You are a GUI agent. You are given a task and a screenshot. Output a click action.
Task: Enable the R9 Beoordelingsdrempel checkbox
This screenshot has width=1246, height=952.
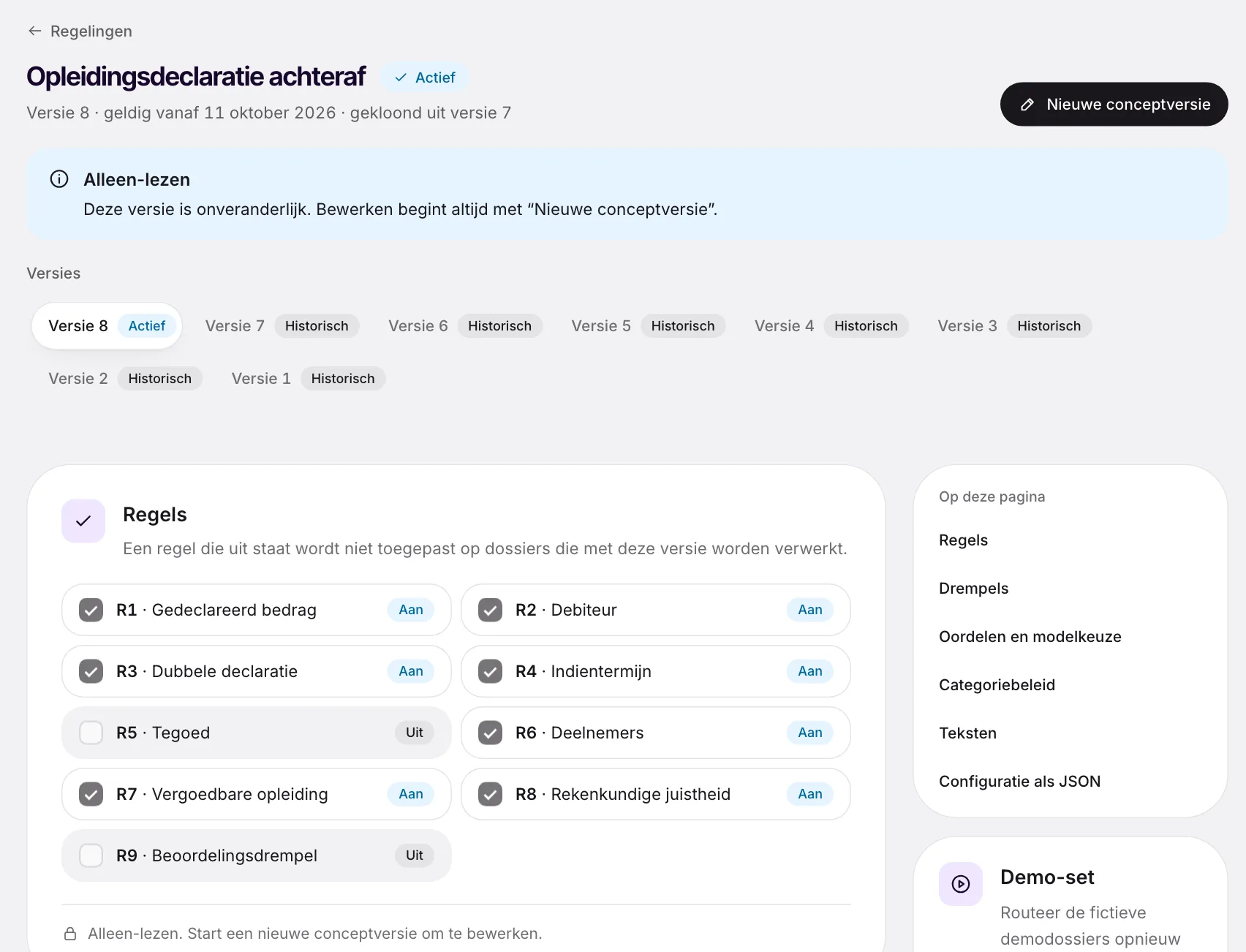click(91, 855)
